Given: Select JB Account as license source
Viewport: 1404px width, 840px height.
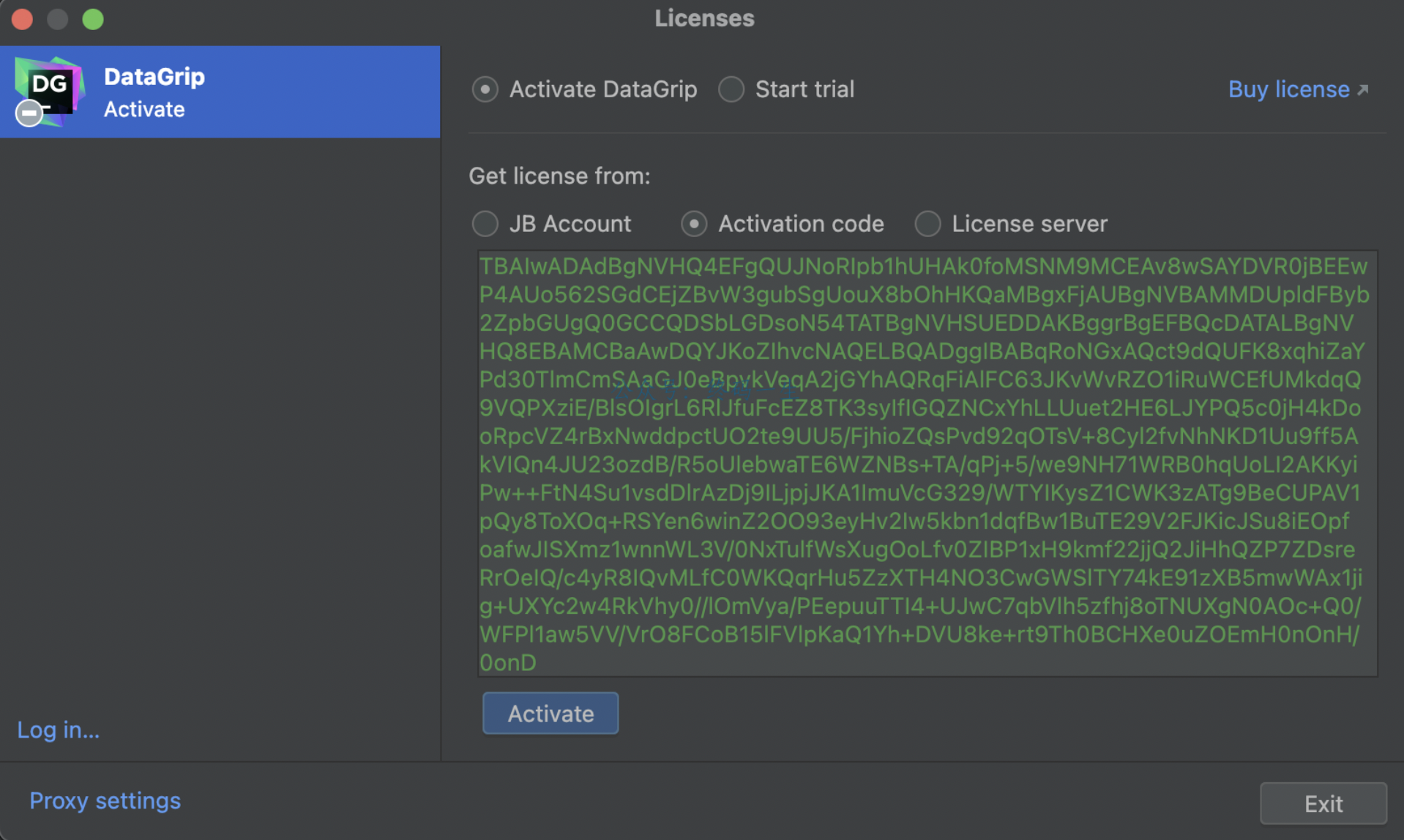Looking at the screenshot, I should pos(485,224).
